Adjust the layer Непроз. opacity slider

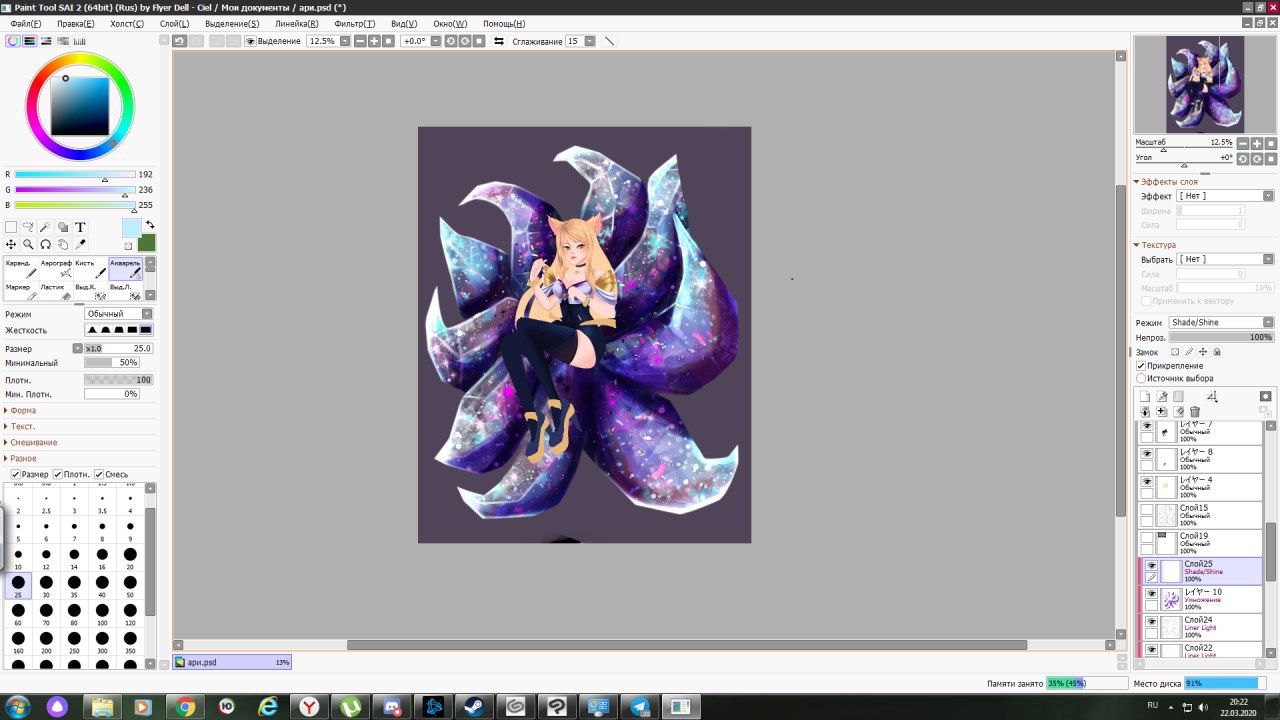[x=1221, y=338]
